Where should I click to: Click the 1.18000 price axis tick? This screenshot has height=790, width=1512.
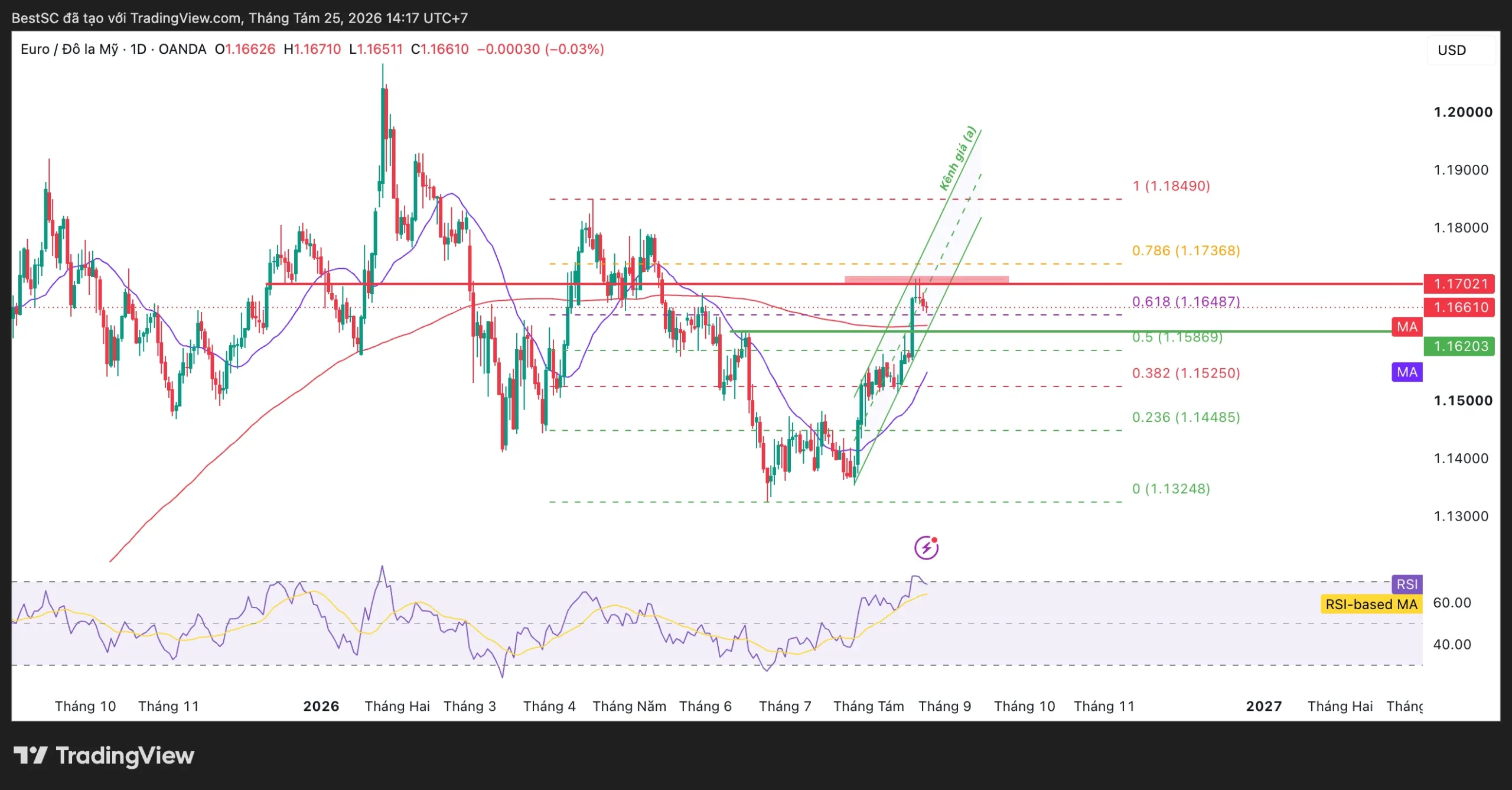pyautogui.click(x=1461, y=228)
